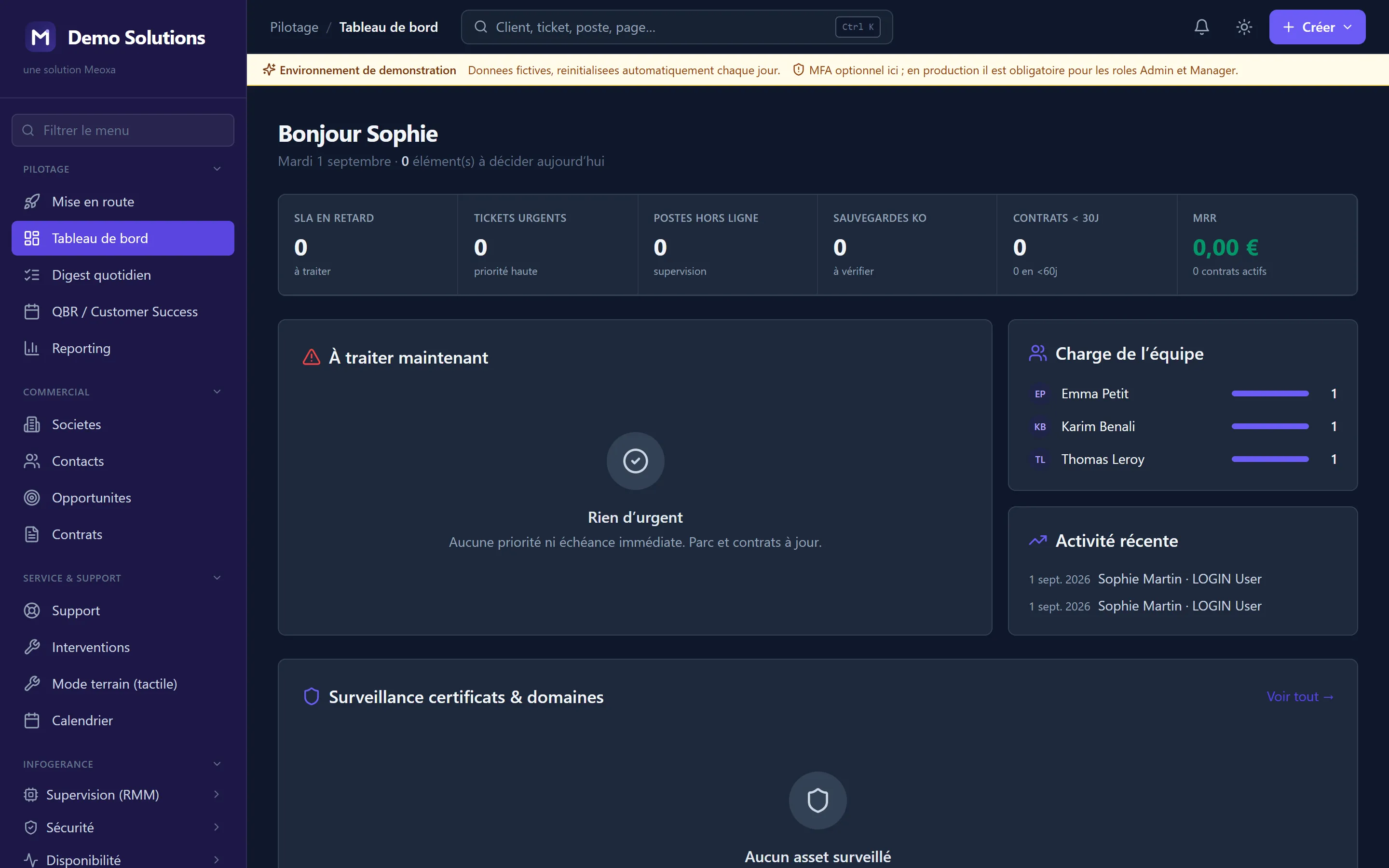Viewport: 1389px width, 868px height.
Task: Click the Contacts people icon
Action: pyautogui.click(x=32, y=461)
